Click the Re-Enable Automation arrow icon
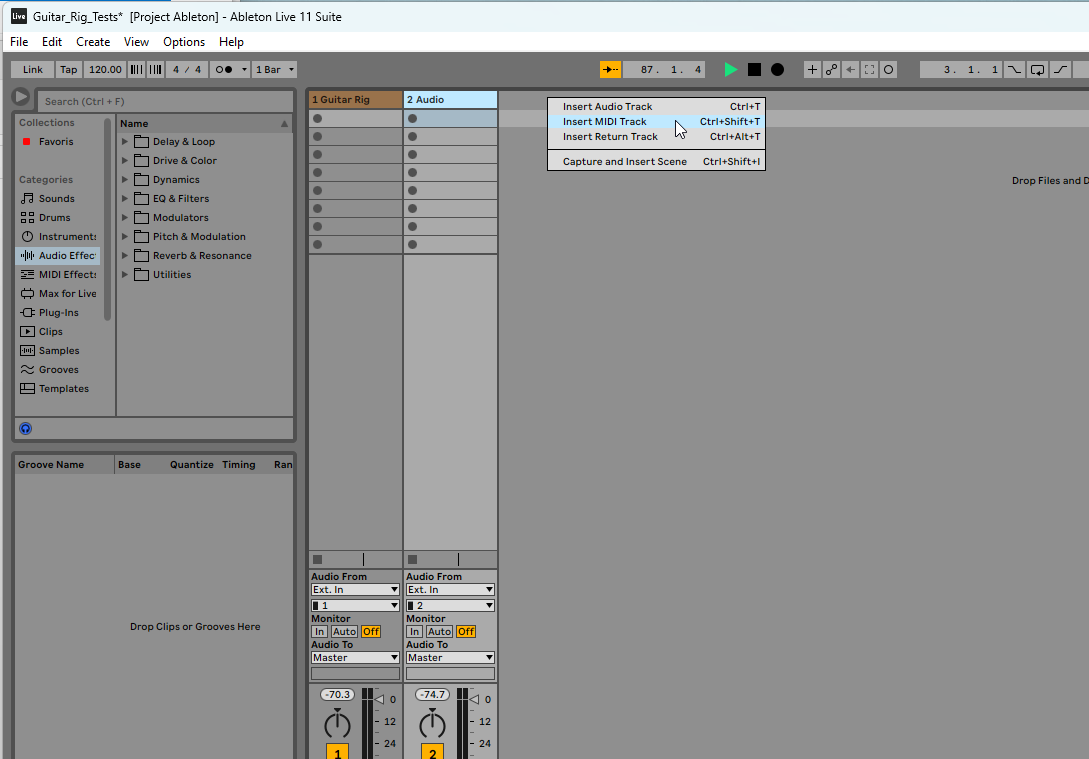 [850, 69]
